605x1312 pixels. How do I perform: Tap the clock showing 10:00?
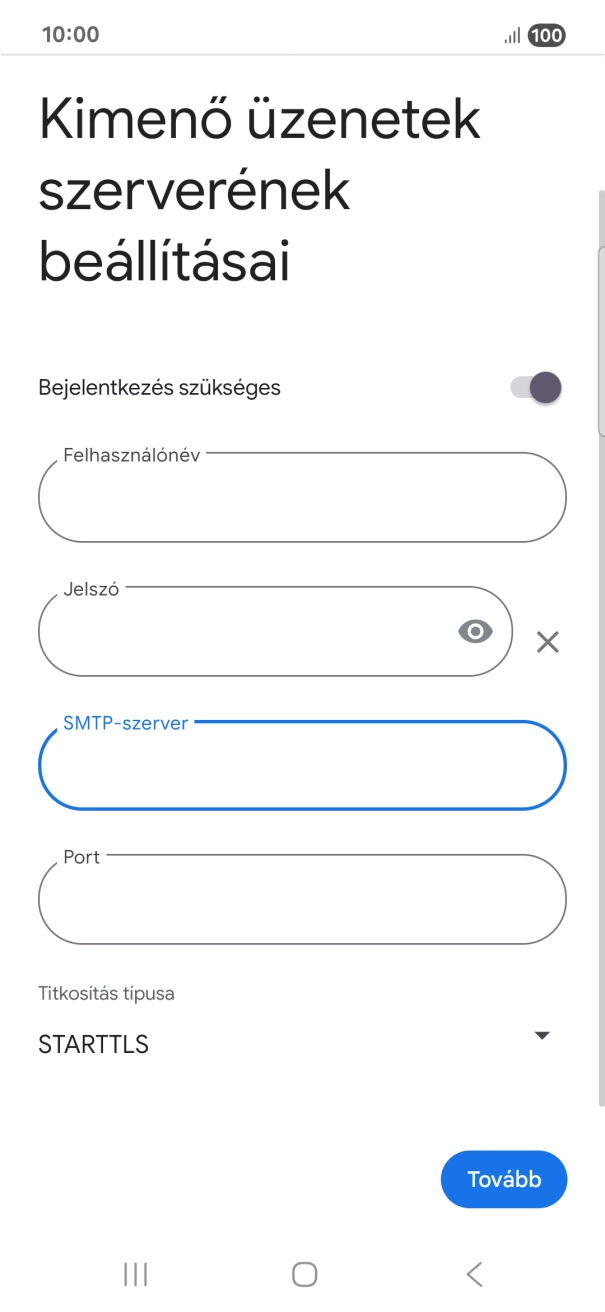tap(69, 35)
